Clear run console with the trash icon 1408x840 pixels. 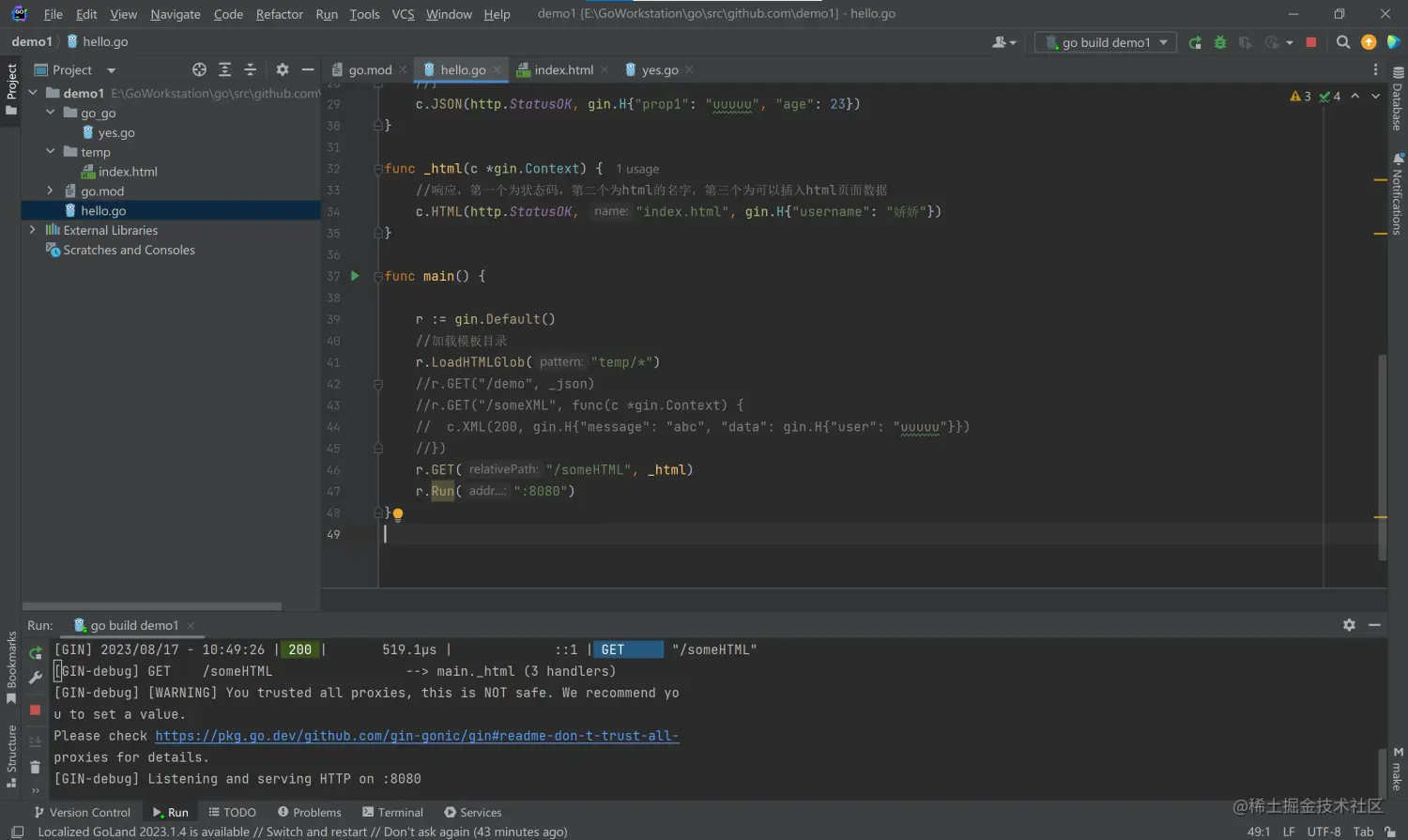[x=35, y=768]
